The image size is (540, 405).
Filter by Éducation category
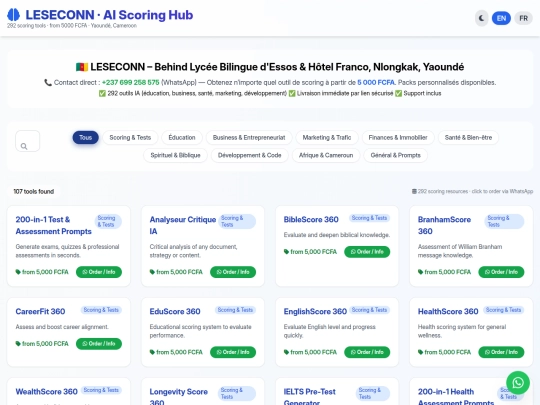[182, 137]
